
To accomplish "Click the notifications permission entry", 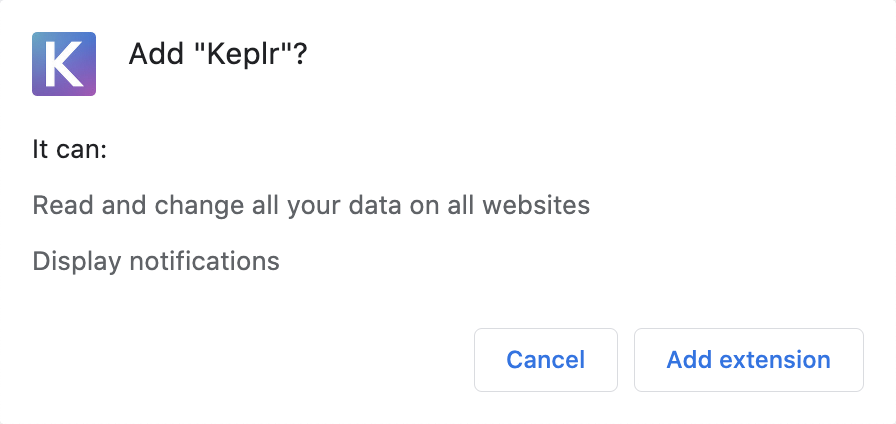I will click(156, 261).
